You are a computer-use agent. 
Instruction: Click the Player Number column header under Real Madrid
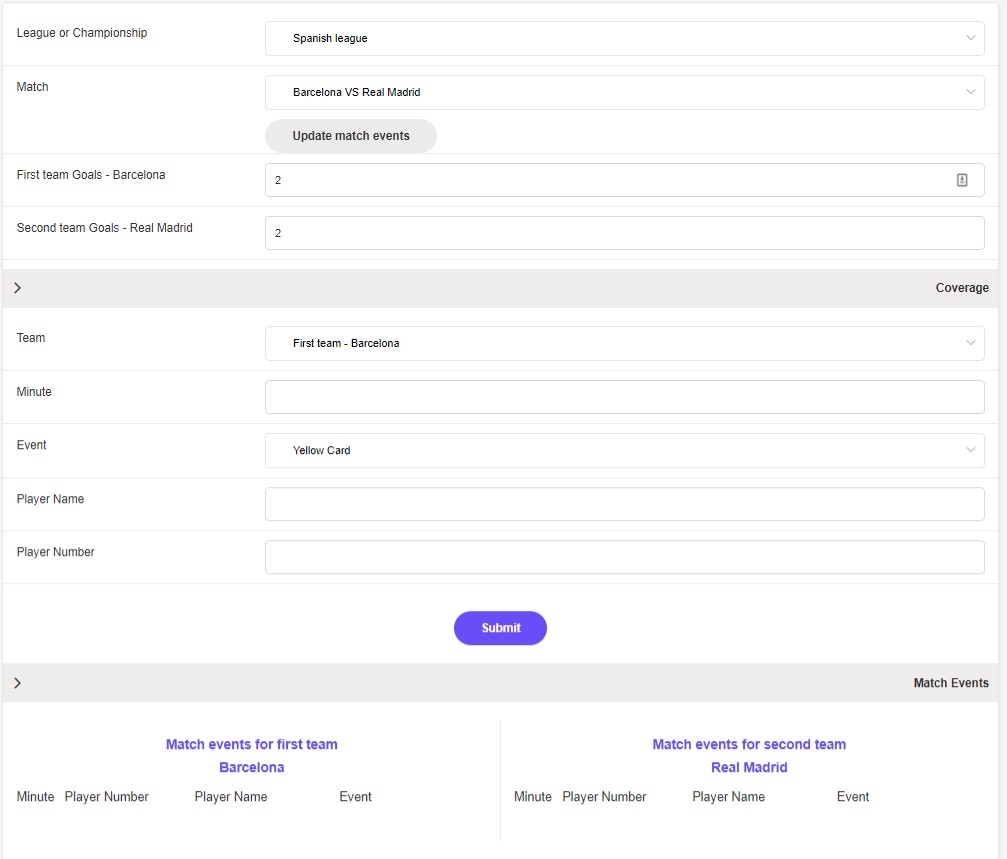(604, 797)
